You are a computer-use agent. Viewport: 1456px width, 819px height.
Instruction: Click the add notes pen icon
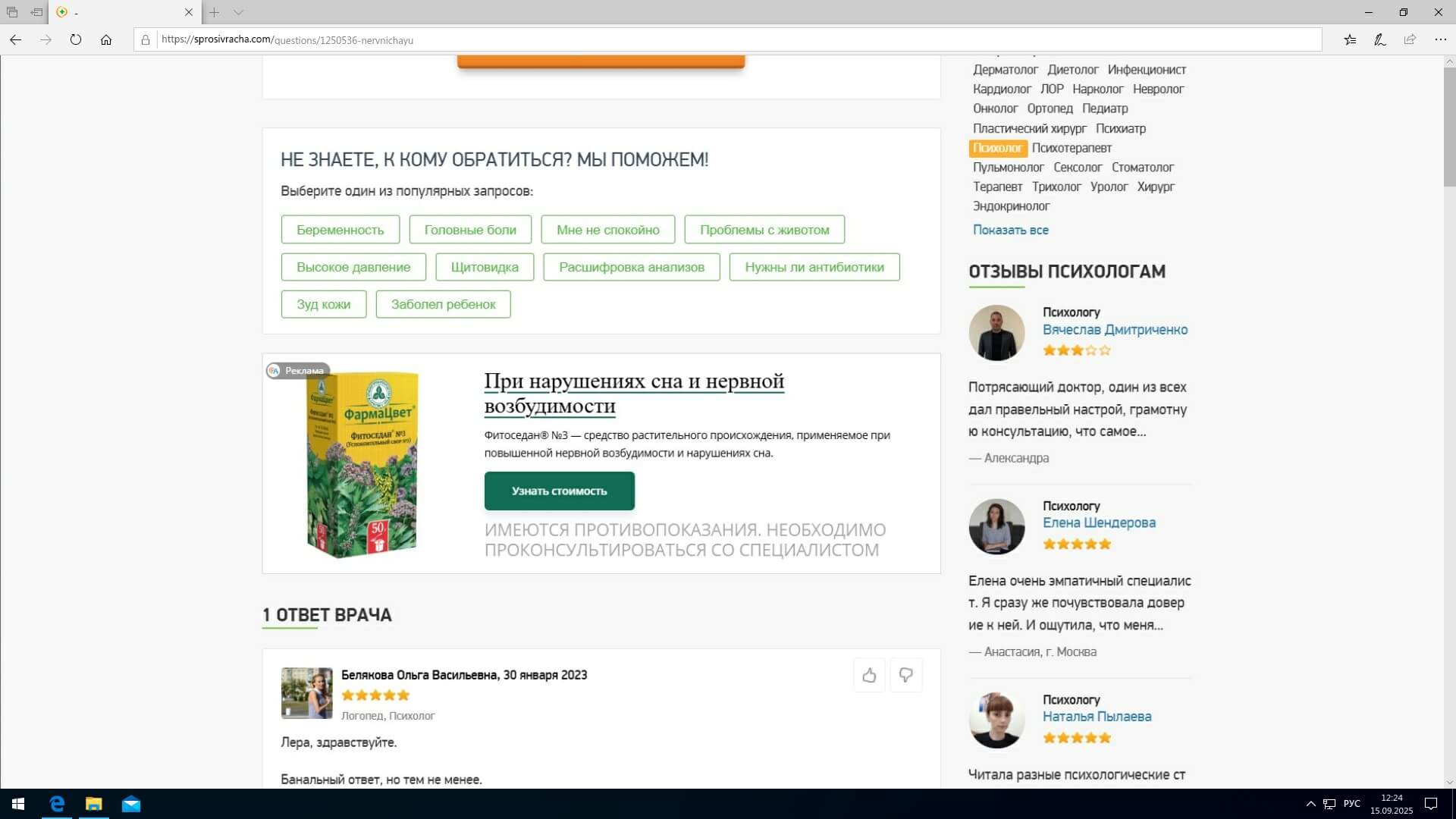pos(1380,39)
